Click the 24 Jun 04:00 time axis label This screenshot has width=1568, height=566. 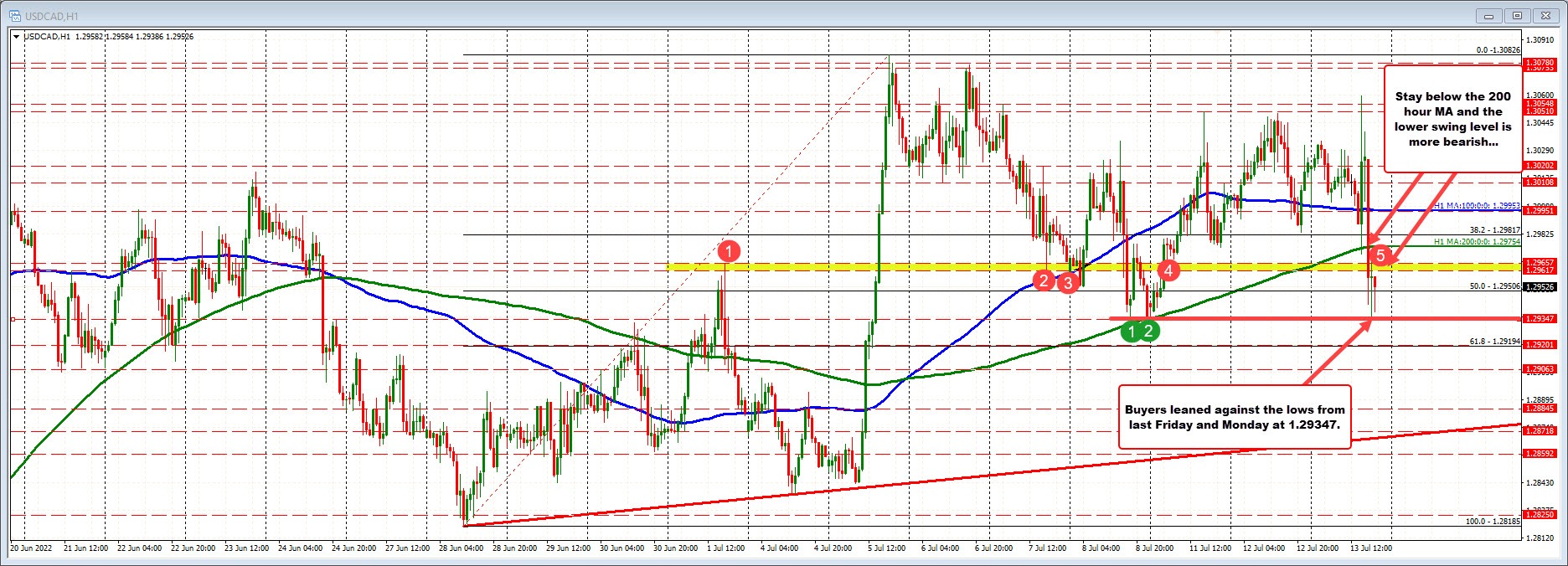pyautogui.click(x=301, y=548)
